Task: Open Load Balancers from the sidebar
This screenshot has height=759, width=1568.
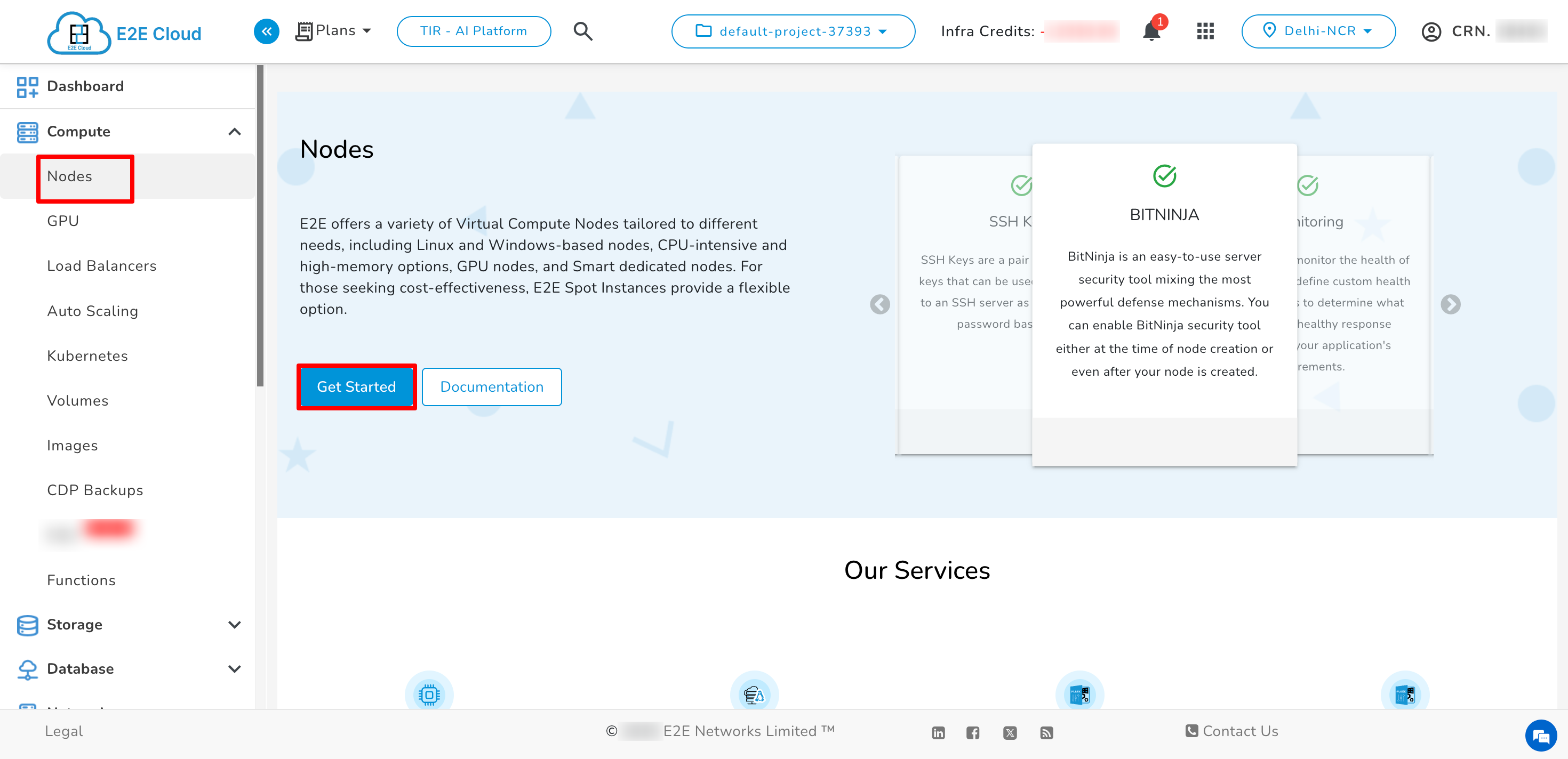Action: (x=102, y=266)
